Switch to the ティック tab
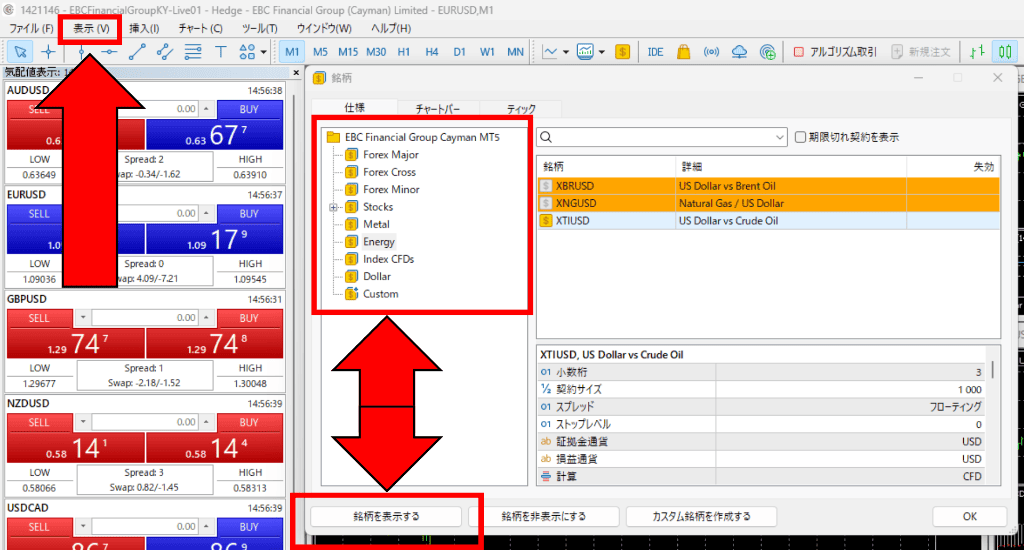Screen dimensions: 1024x553 coord(520,109)
